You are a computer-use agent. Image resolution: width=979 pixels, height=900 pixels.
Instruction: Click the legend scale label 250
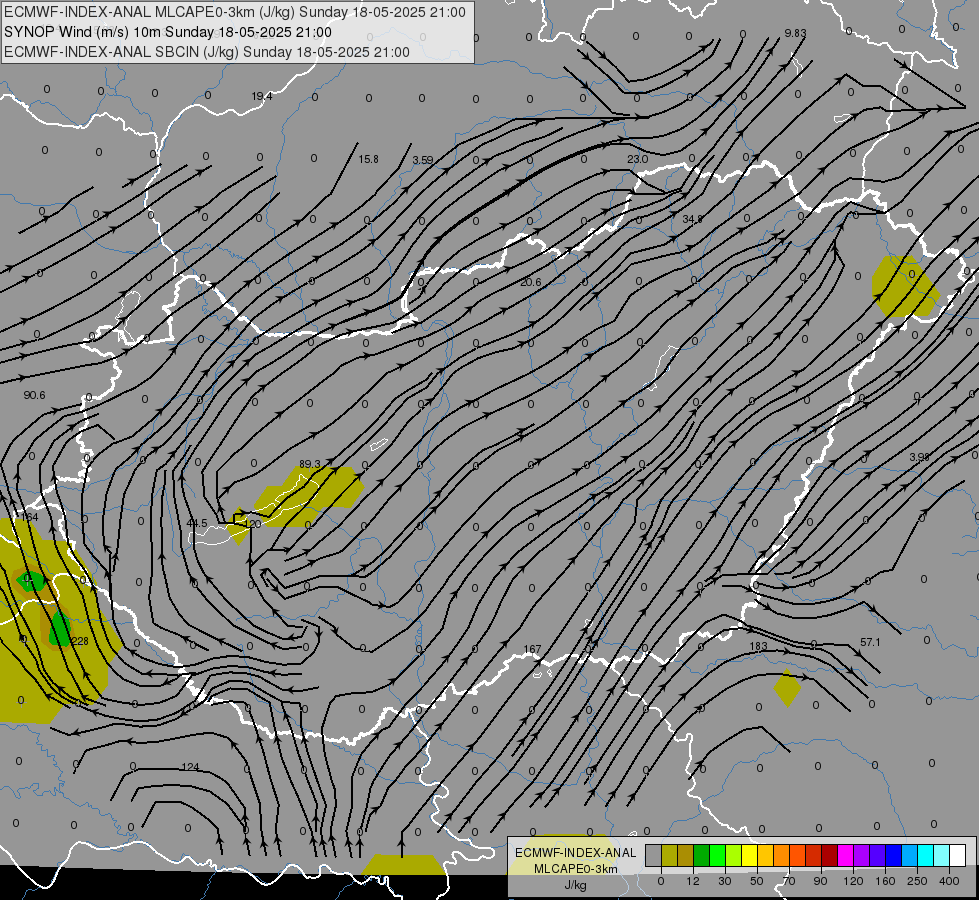tap(917, 881)
